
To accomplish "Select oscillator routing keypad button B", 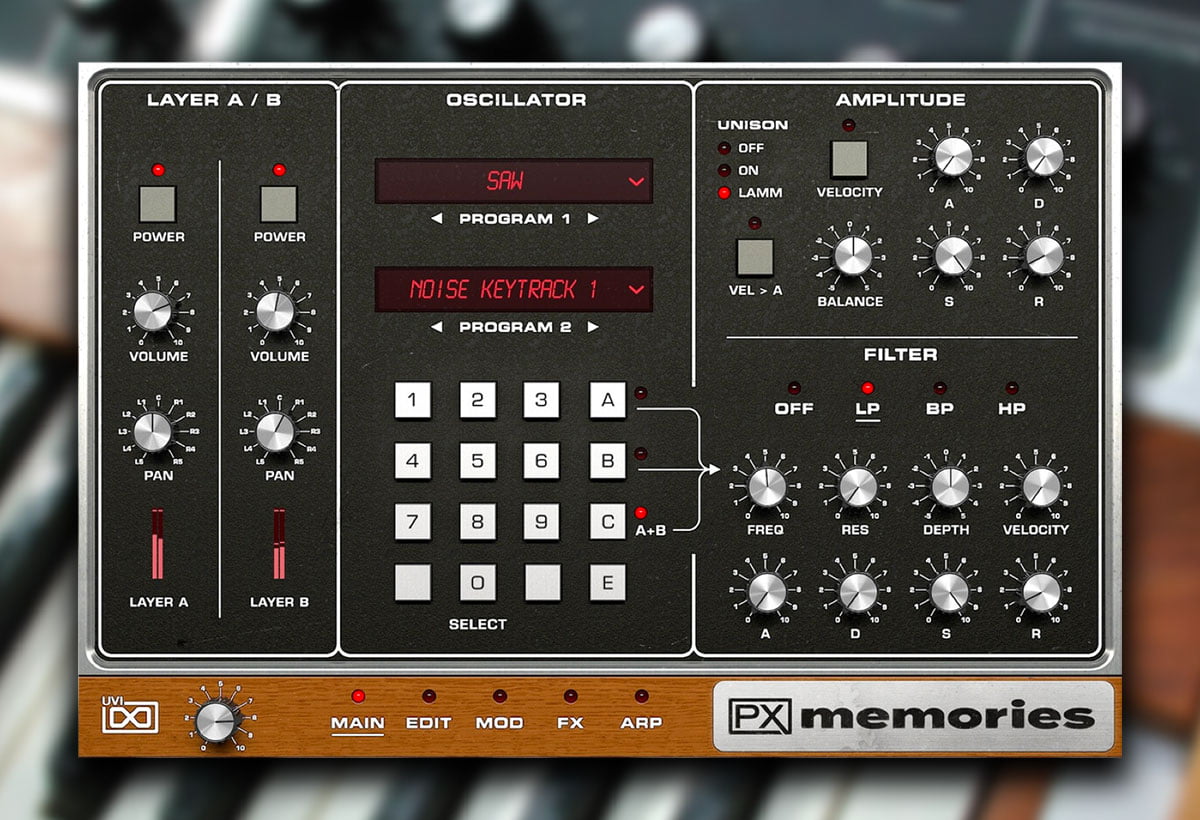I will tap(607, 462).
